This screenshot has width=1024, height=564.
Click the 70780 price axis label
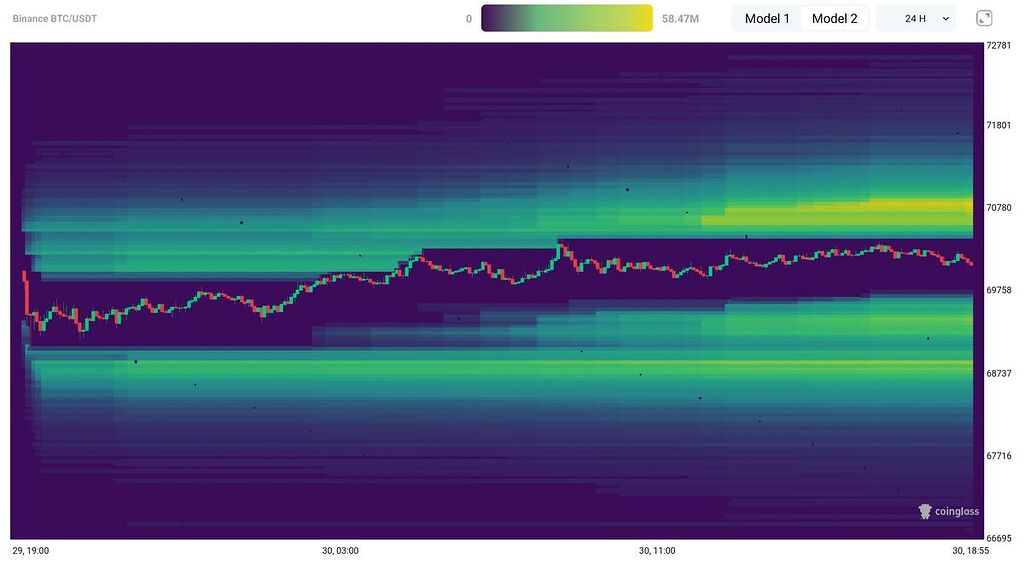[1000, 208]
